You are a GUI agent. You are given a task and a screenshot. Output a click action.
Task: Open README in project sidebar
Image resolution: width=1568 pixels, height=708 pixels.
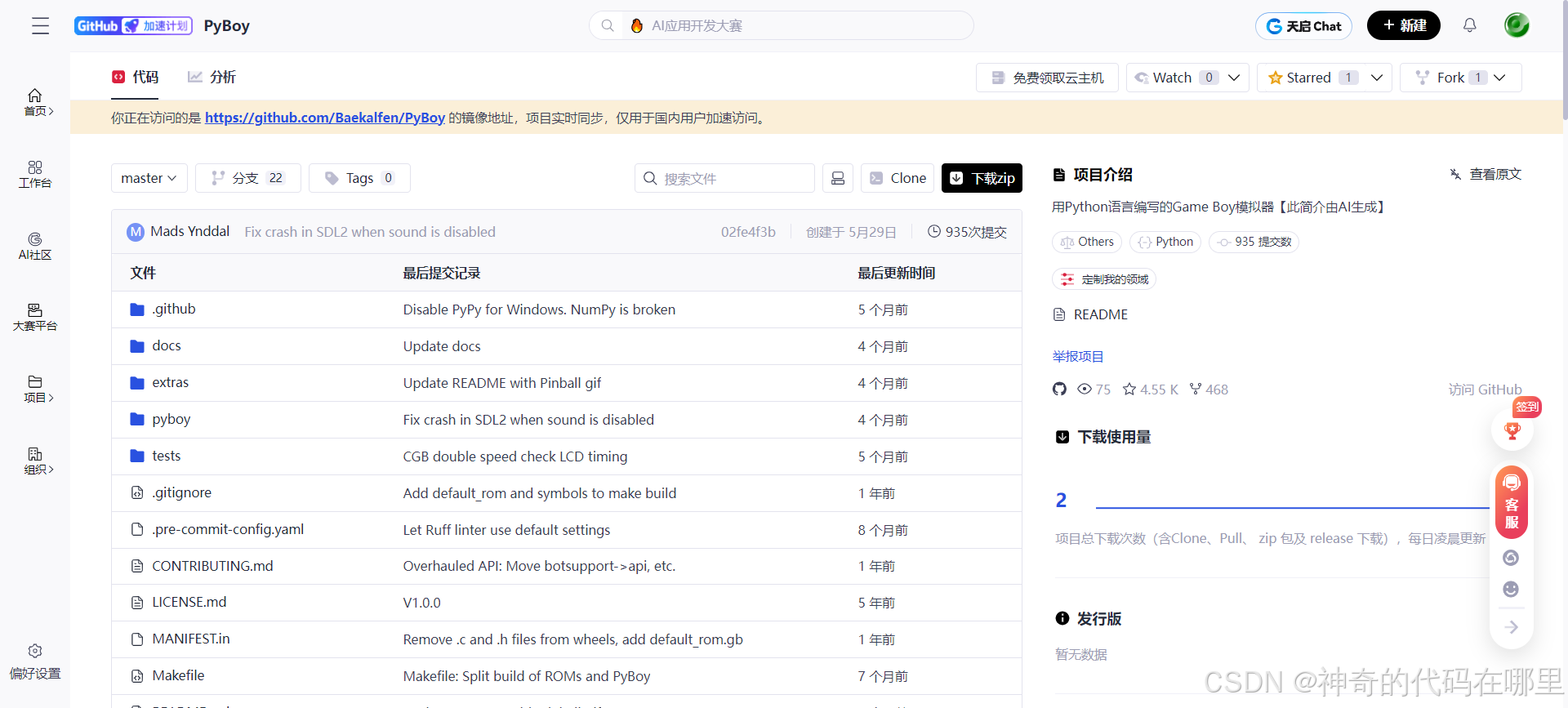(1091, 314)
